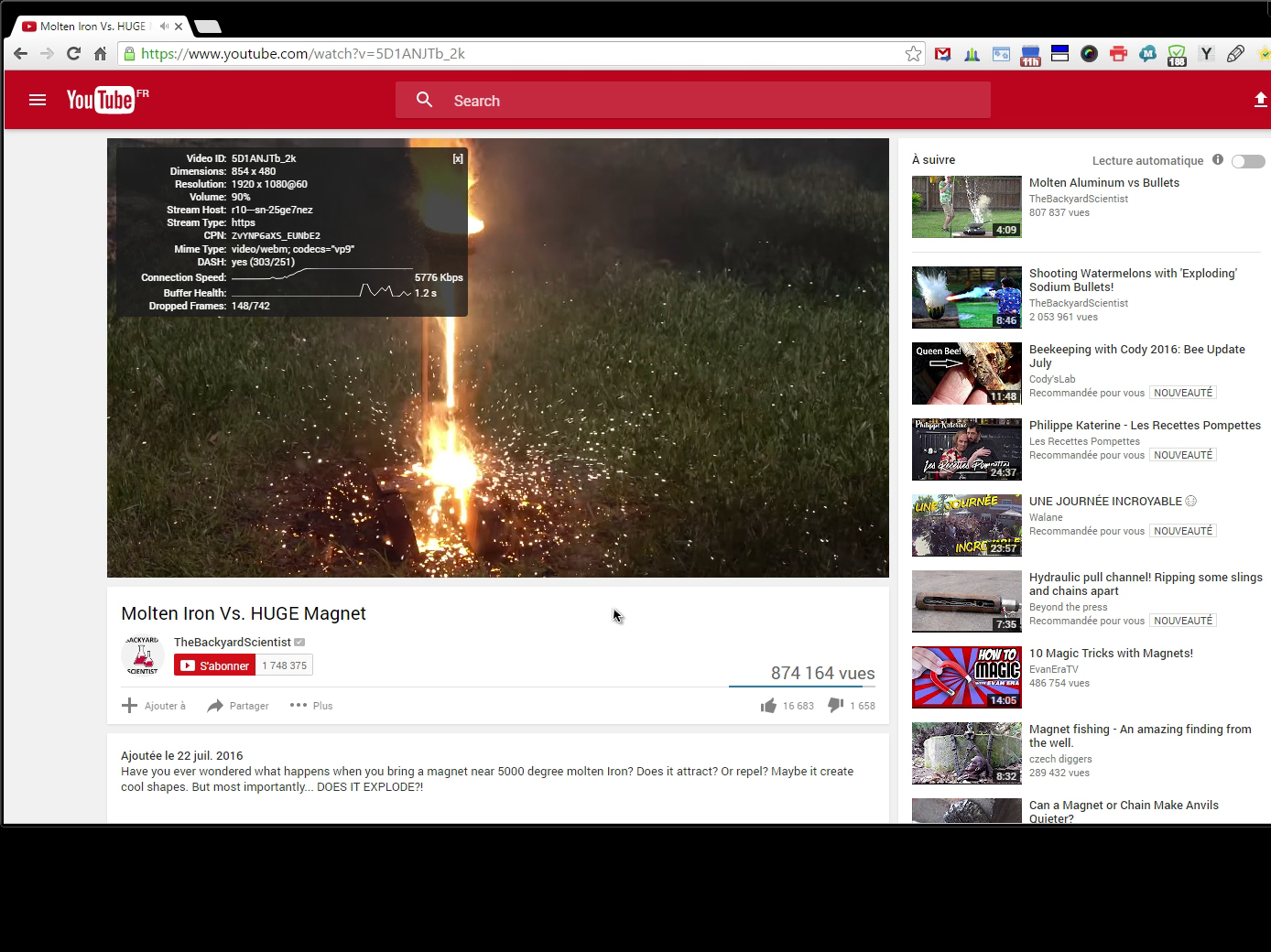This screenshot has height=952, width=1271.
Task: Open the Partager share options
Action: 238,706
